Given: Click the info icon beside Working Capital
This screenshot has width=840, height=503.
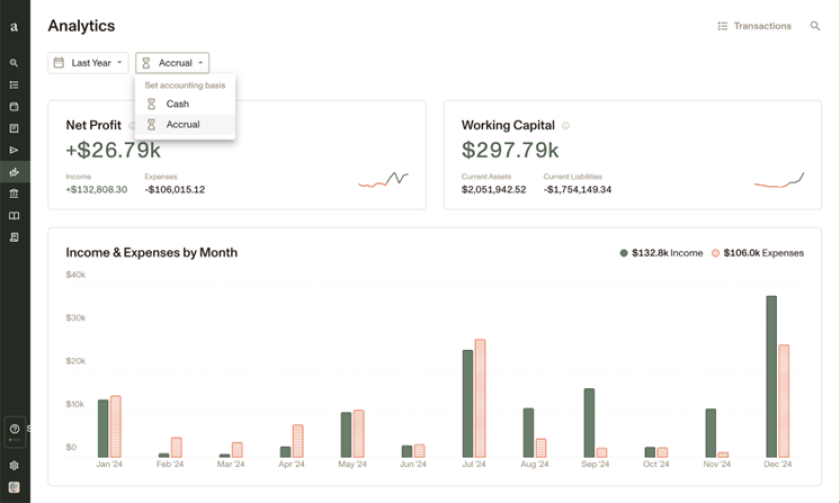Looking at the screenshot, I should point(566,126).
